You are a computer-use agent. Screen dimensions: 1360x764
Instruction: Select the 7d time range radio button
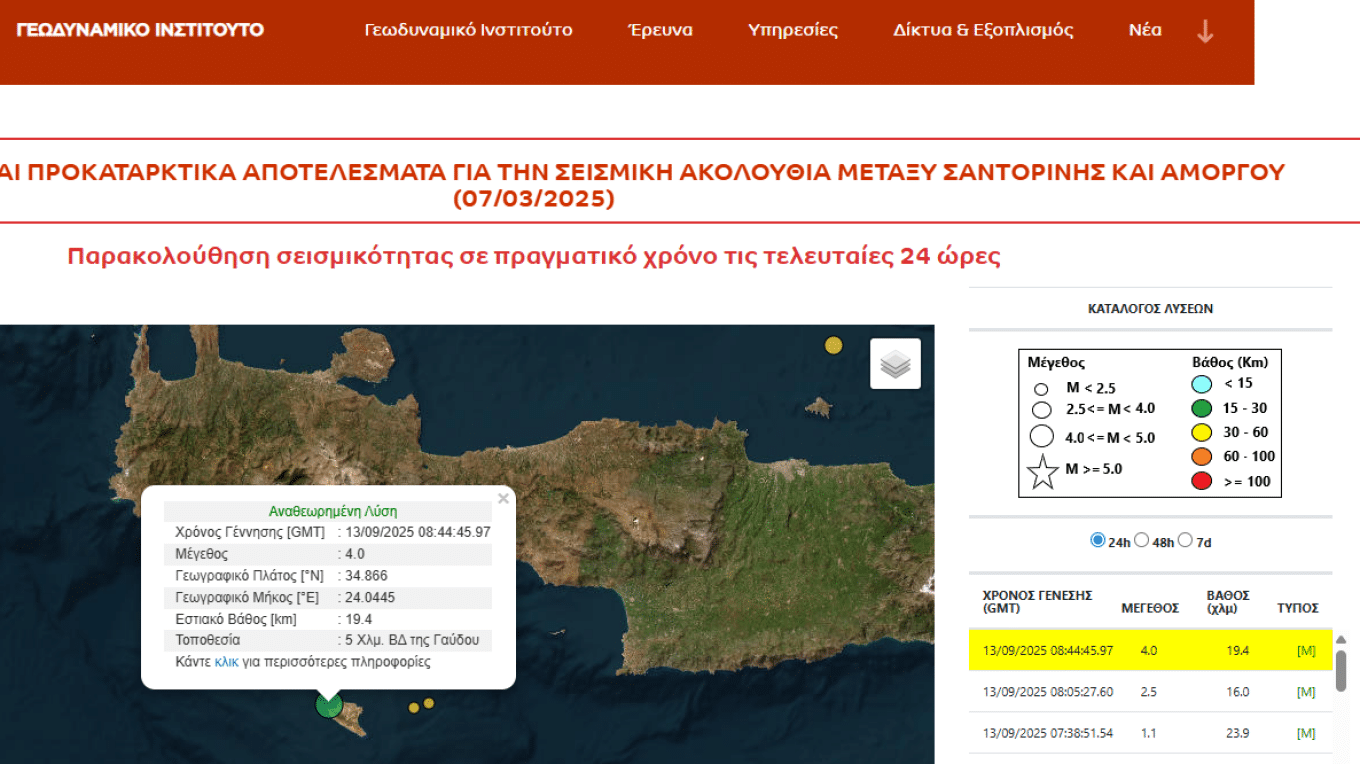click(1185, 541)
